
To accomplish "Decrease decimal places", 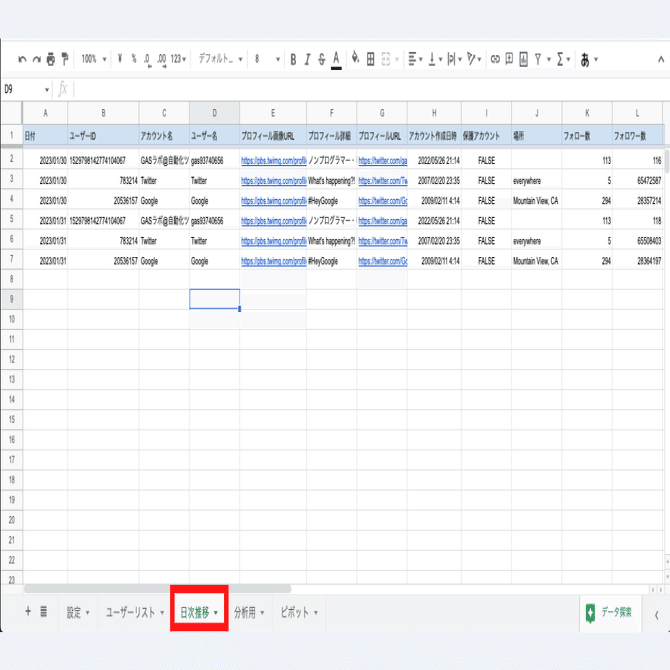I will pyautogui.click(x=147, y=59).
